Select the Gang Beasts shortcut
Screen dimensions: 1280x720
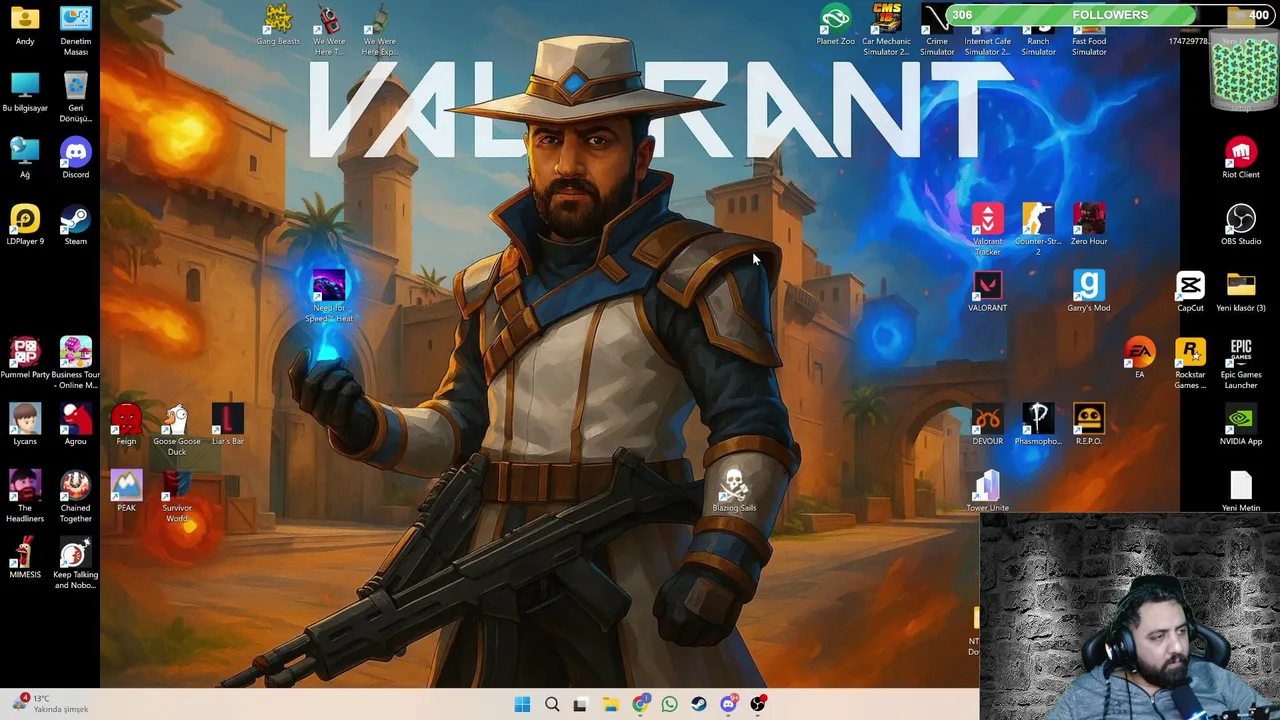(278, 26)
